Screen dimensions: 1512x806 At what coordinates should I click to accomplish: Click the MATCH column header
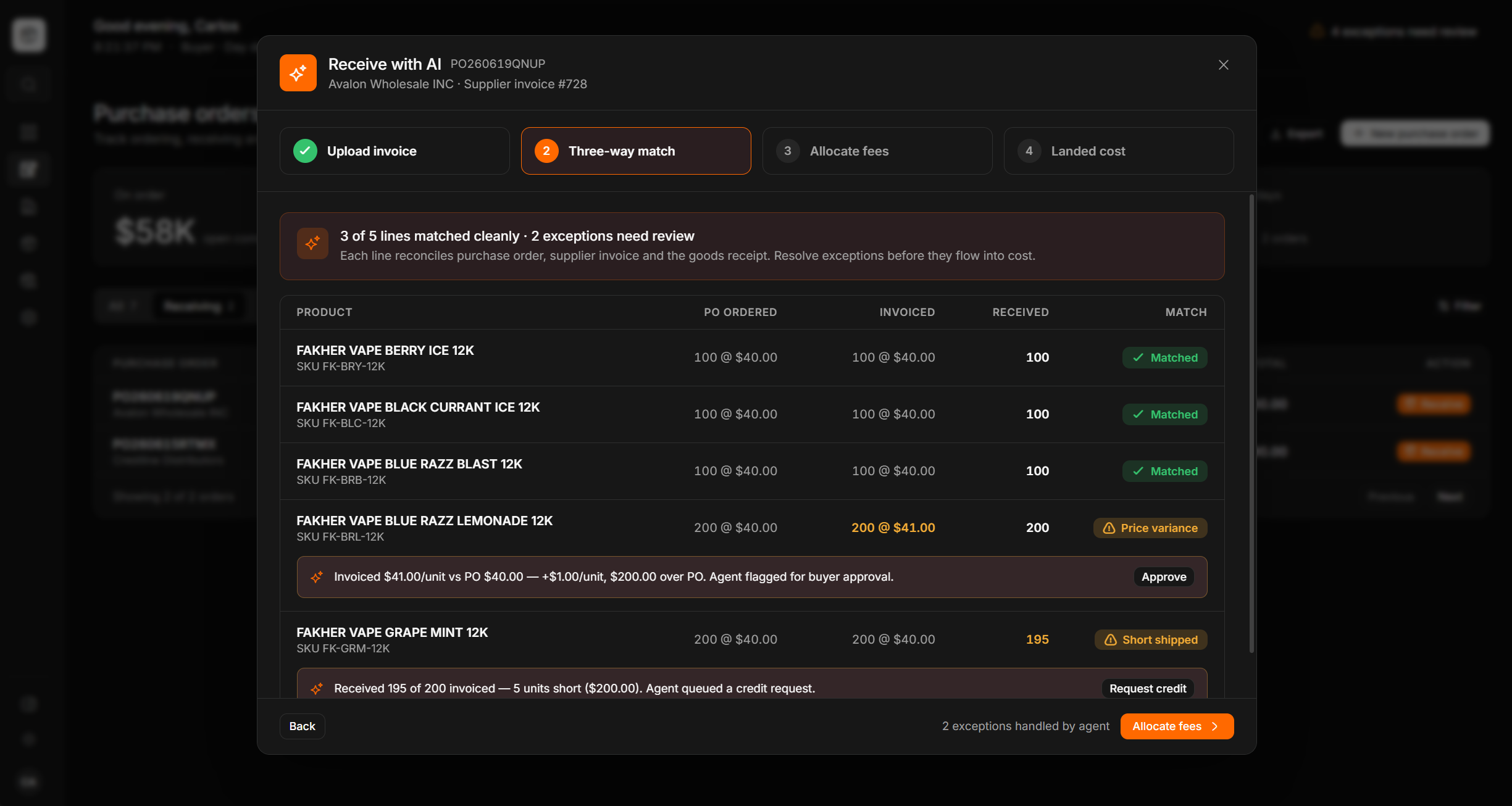click(1186, 312)
